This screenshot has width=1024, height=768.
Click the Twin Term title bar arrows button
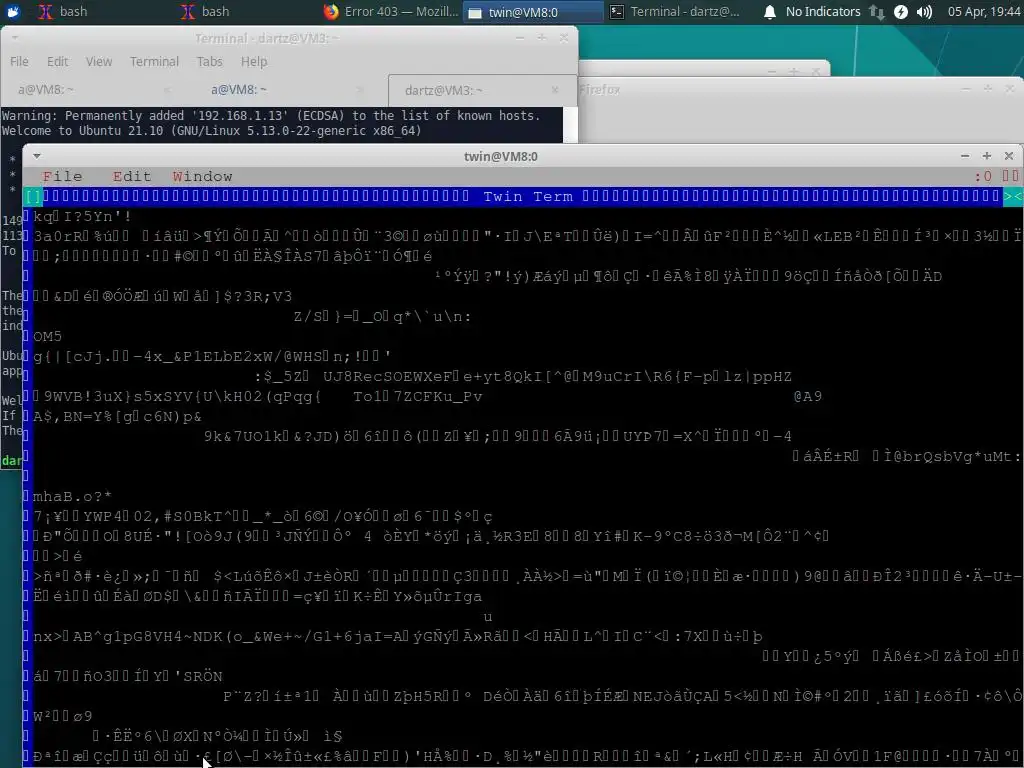coord(1012,197)
